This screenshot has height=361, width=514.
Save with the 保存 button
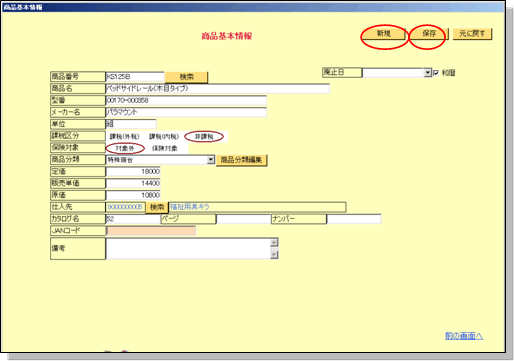coord(429,34)
